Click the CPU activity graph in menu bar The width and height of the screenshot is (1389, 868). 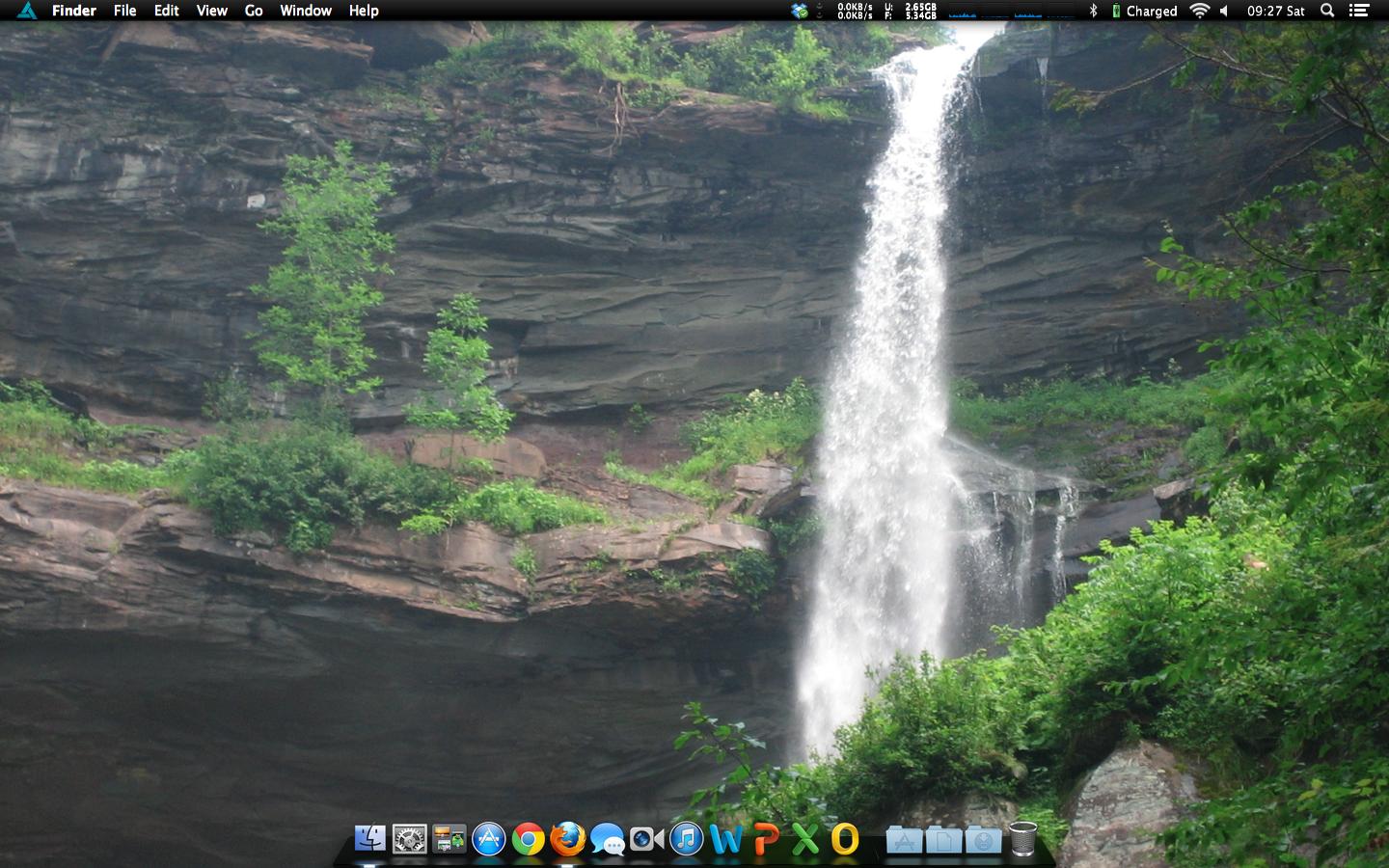[1012, 11]
